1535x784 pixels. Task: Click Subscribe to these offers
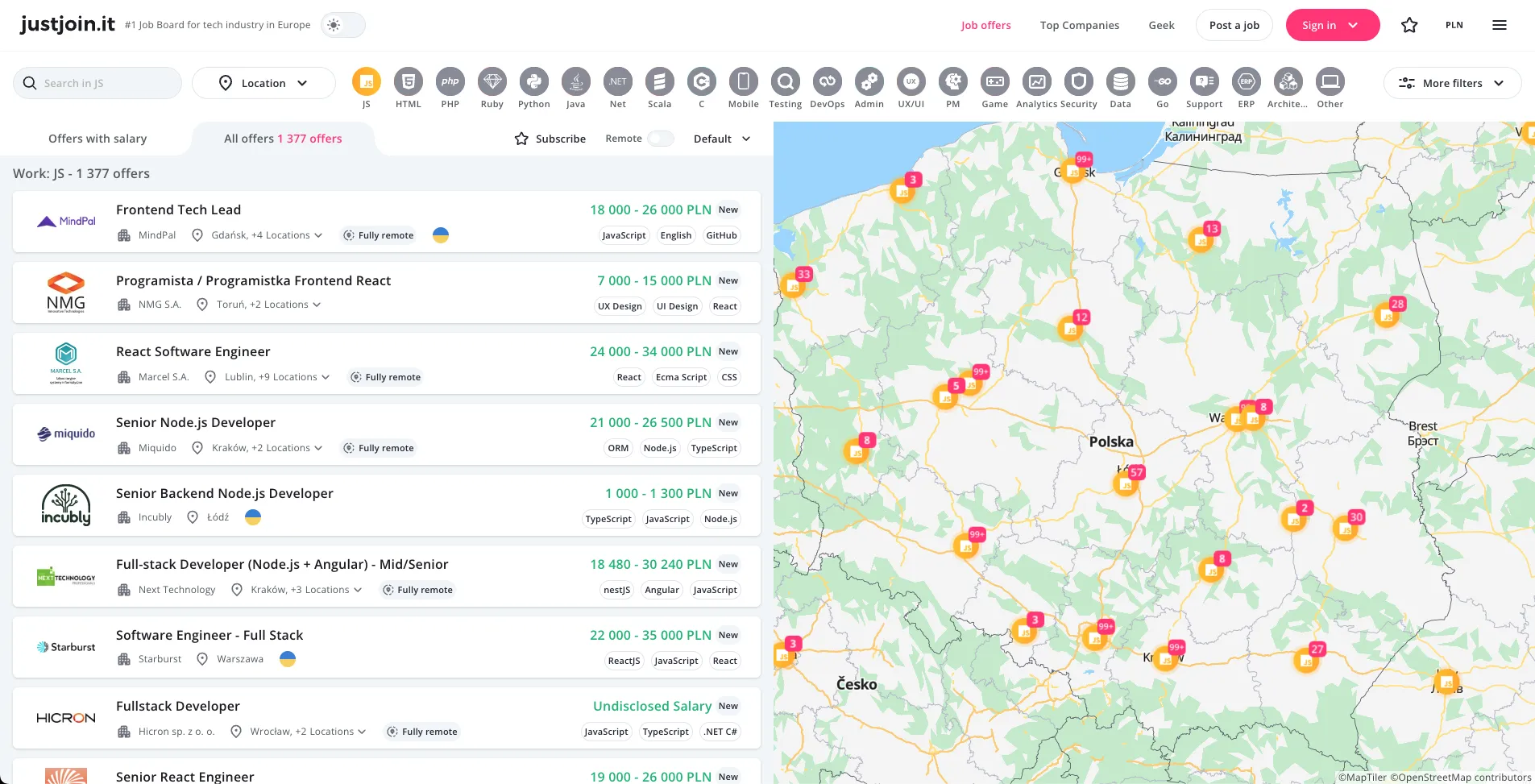[550, 139]
